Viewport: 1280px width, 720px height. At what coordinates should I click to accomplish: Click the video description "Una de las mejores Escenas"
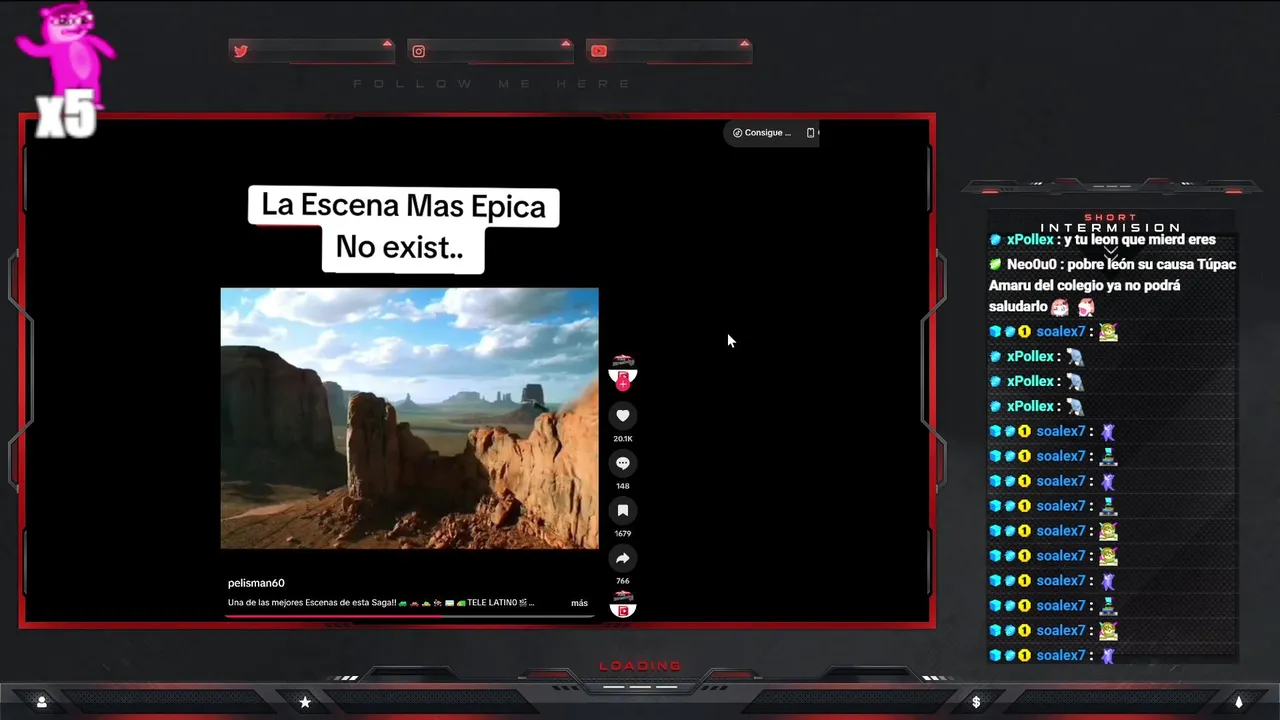click(x=381, y=603)
